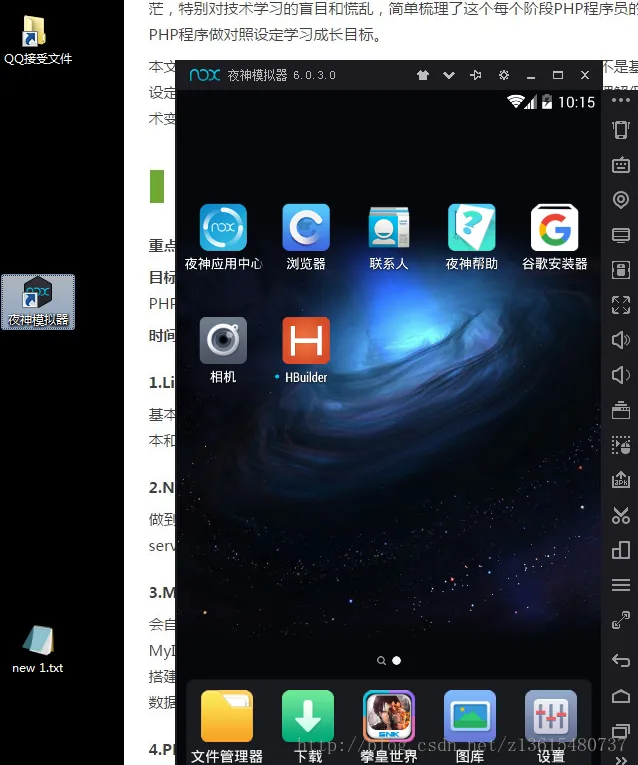Launch the HBuilder app
The image size is (638, 765).
[x=306, y=341]
